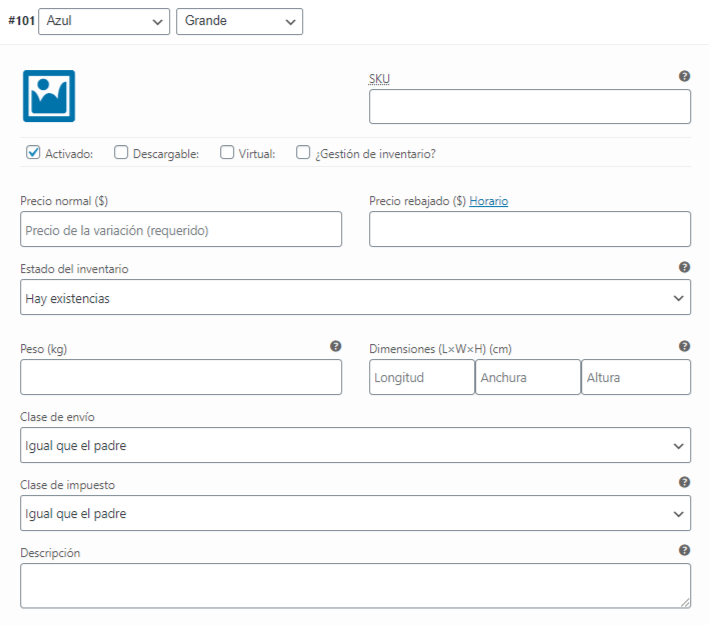Image resolution: width=709 pixels, height=625 pixels.
Task: Tick the Virtual checkbox
Action: pyautogui.click(x=227, y=153)
